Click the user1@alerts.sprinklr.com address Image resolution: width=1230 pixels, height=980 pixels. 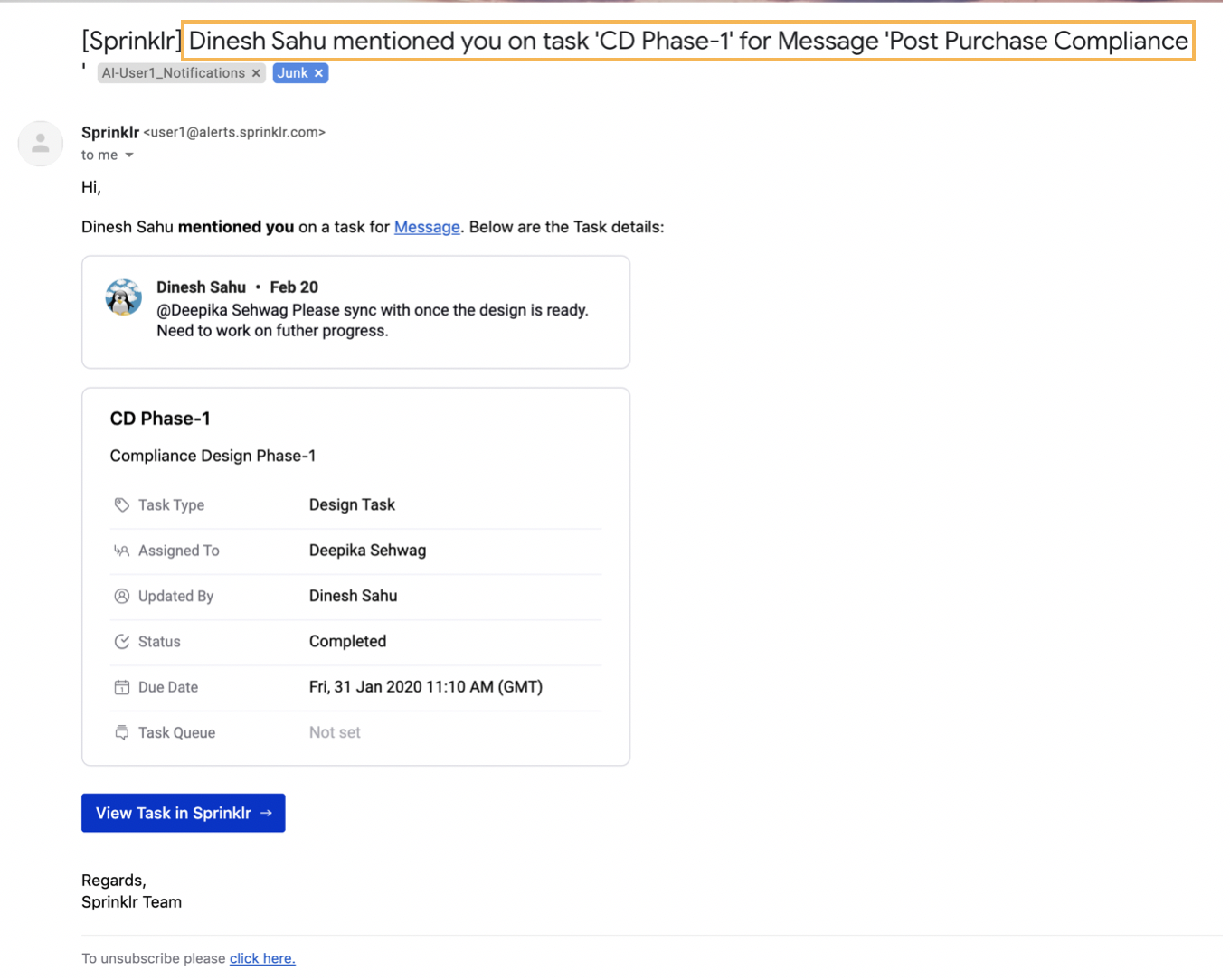234,132
